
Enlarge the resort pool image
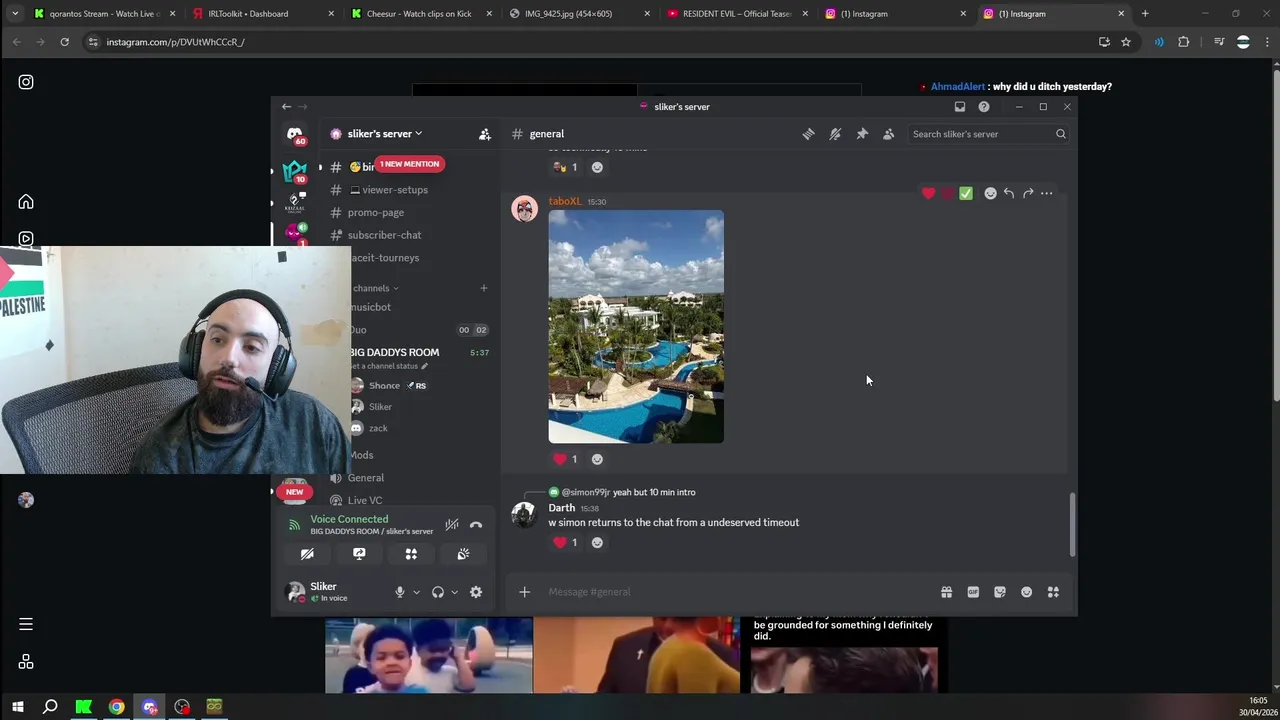[x=636, y=326]
